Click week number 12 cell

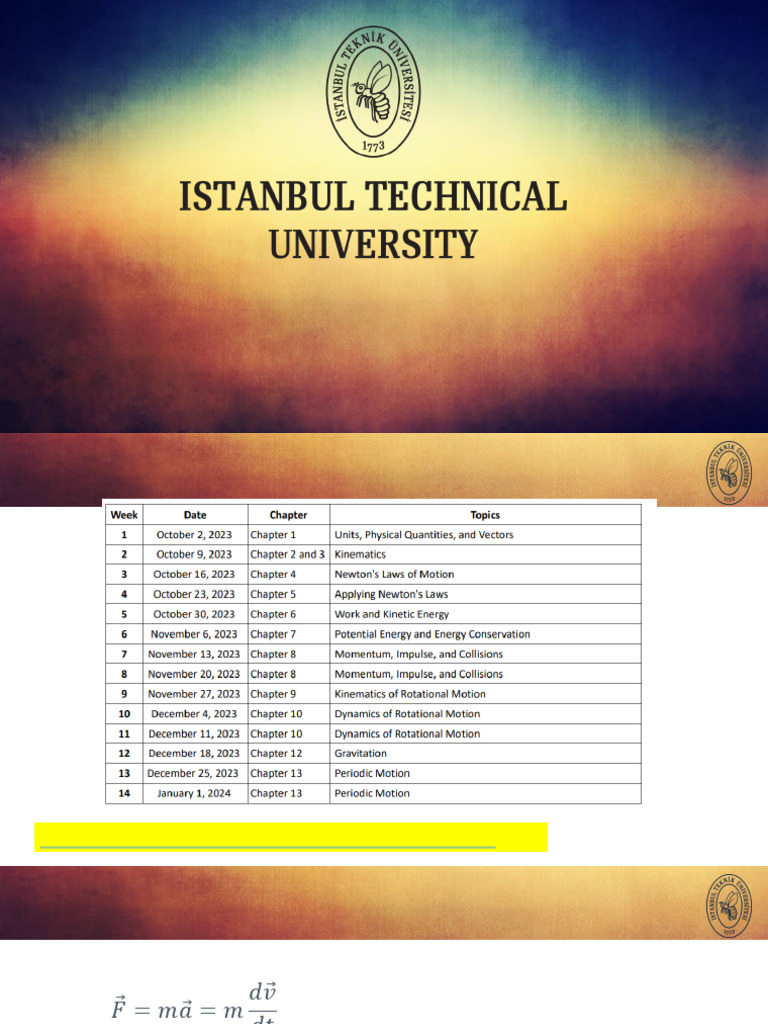click(x=124, y=753)
